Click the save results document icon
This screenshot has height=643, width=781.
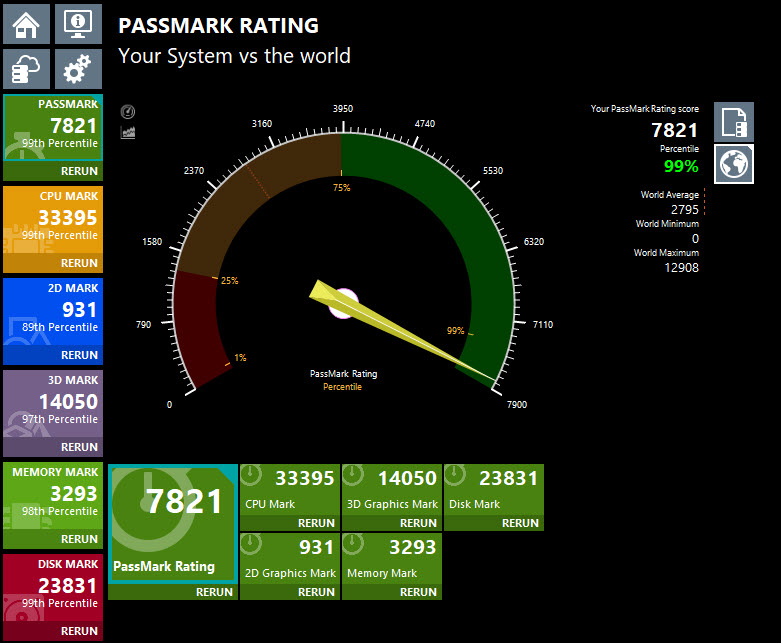pos(734,122)
